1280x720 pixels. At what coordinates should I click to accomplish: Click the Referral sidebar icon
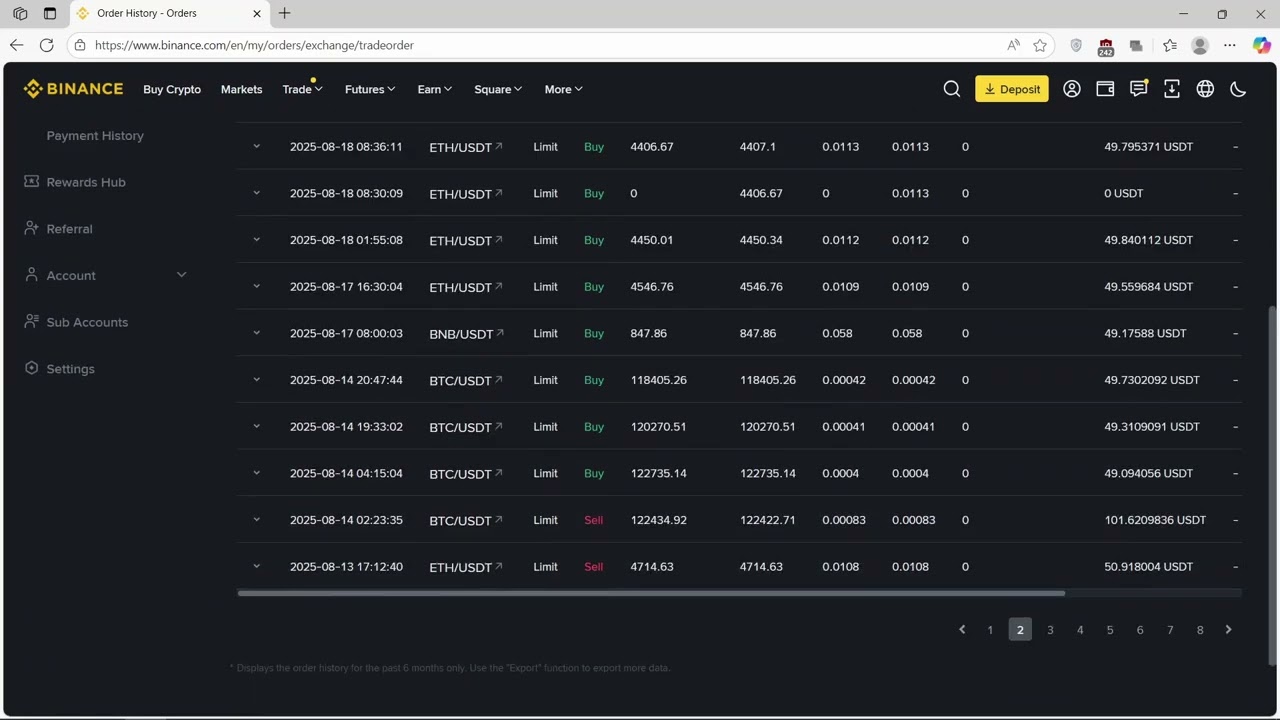[31, 228]
